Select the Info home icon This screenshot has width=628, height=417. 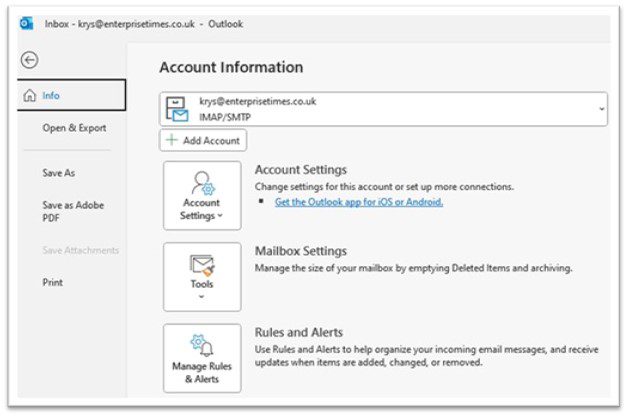tap(30, 95)
